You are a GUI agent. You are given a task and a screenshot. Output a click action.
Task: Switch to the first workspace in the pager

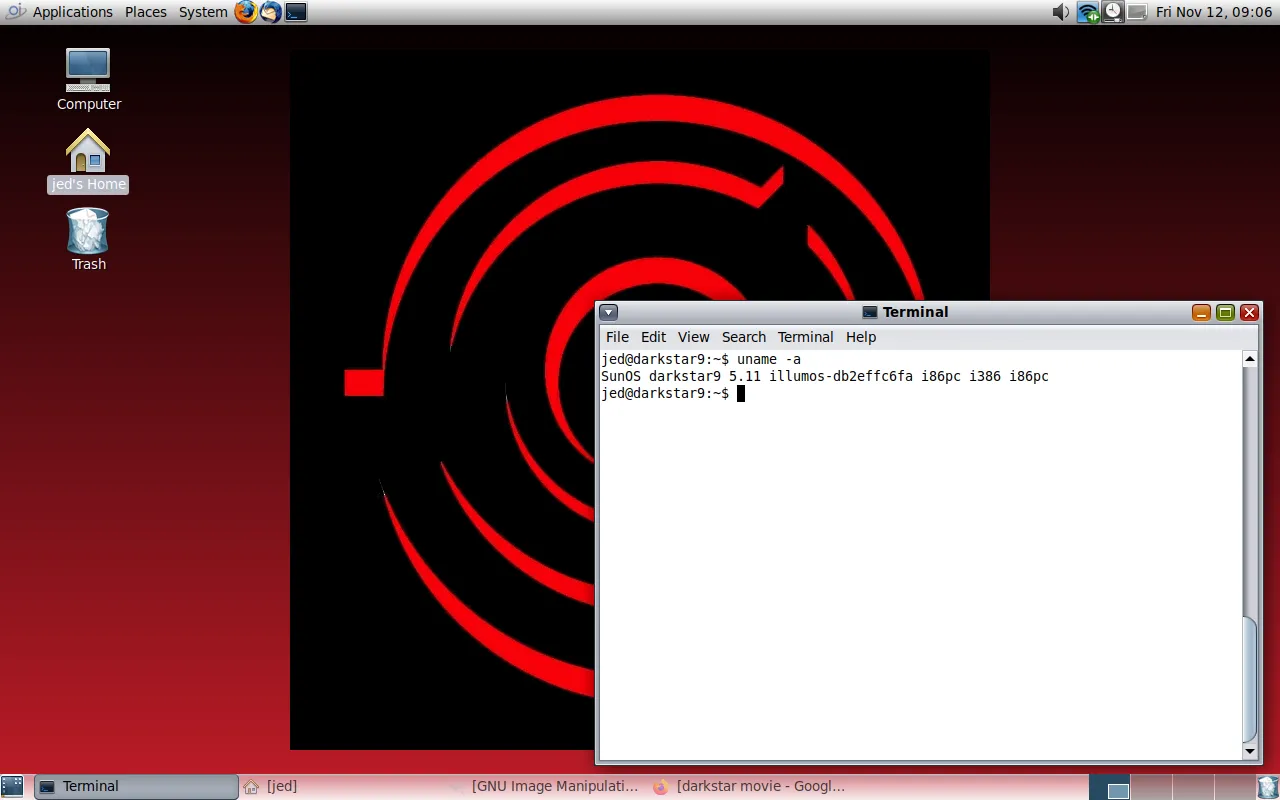tap(1109, 787)
